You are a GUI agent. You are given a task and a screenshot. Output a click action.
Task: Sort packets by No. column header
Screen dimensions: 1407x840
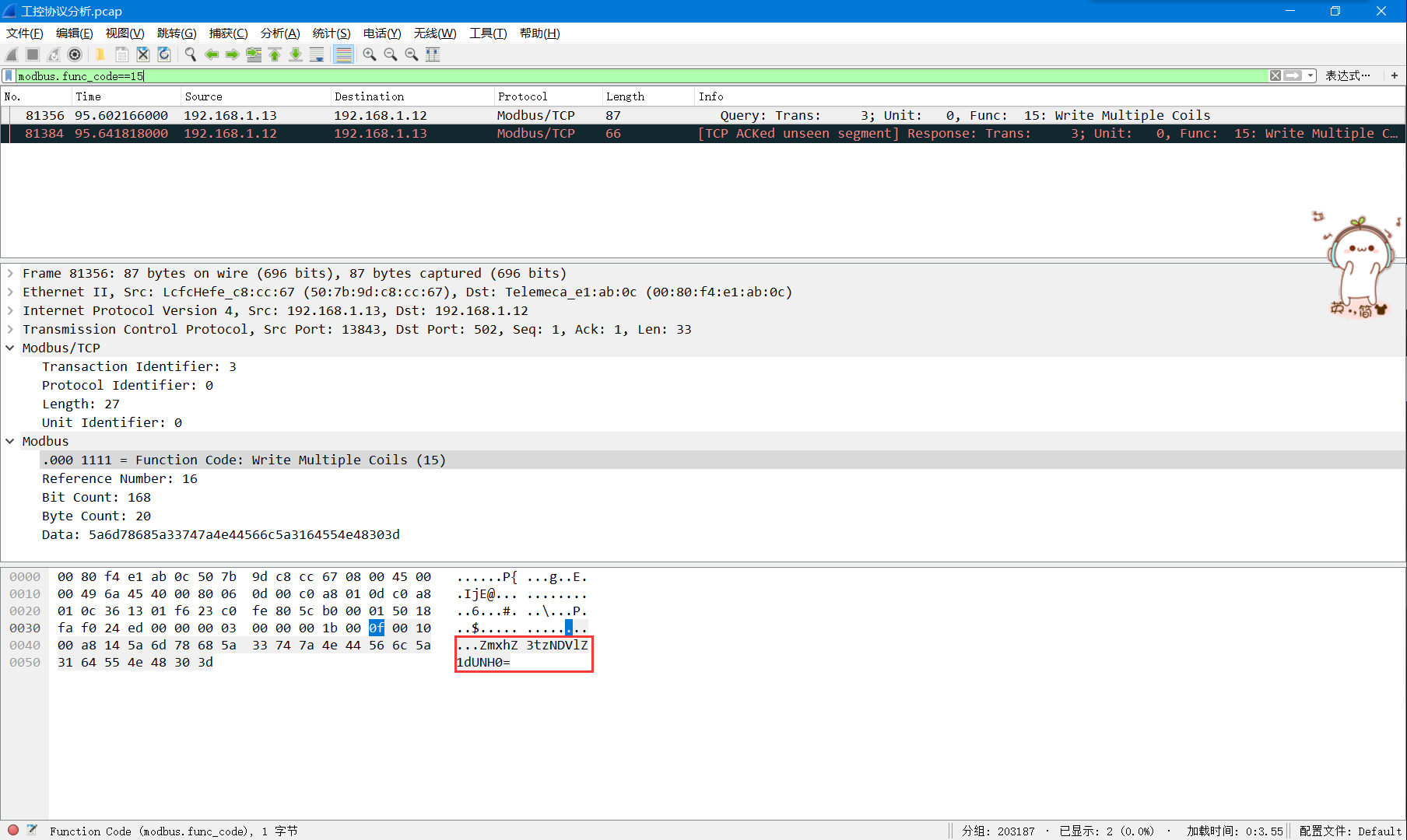tap(36, 96)
